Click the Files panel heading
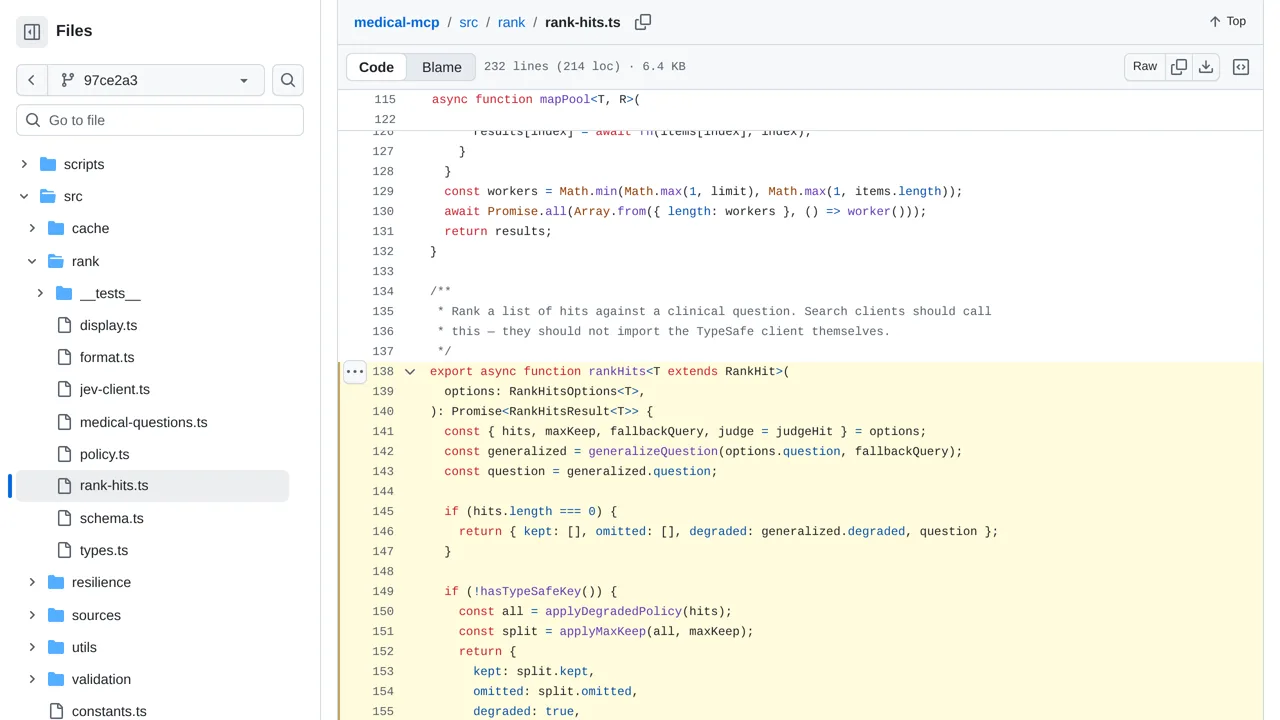Viewport: 1280px width, 720px height. [74, 31]
